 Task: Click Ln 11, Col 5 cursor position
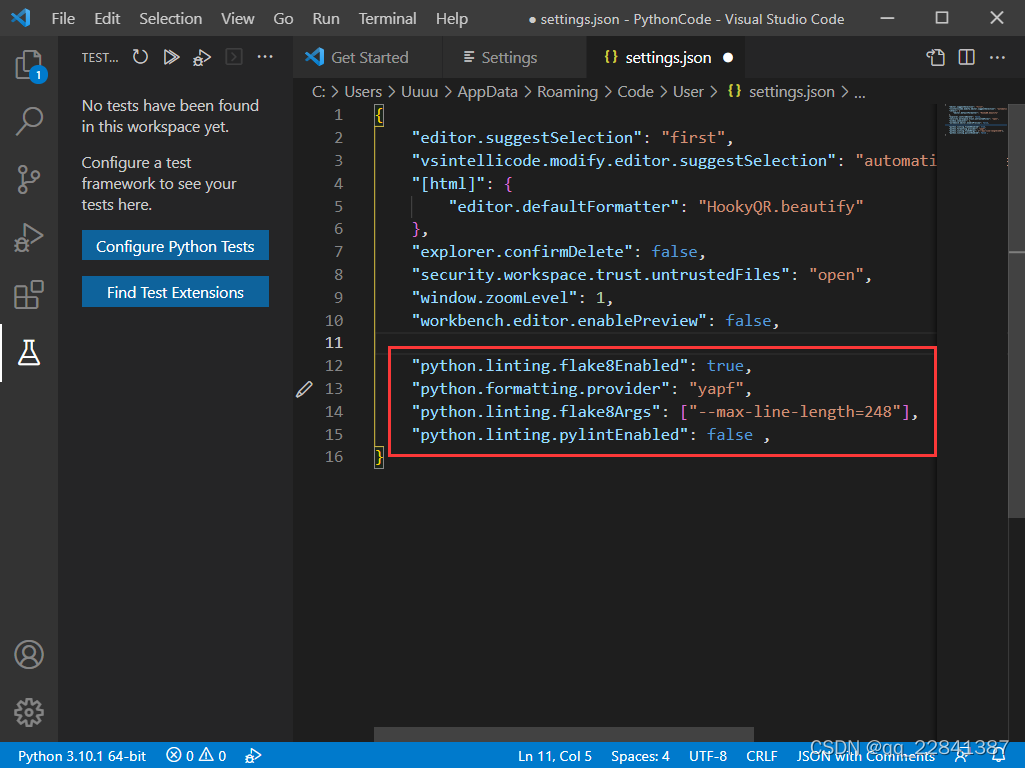pos(554,756)
